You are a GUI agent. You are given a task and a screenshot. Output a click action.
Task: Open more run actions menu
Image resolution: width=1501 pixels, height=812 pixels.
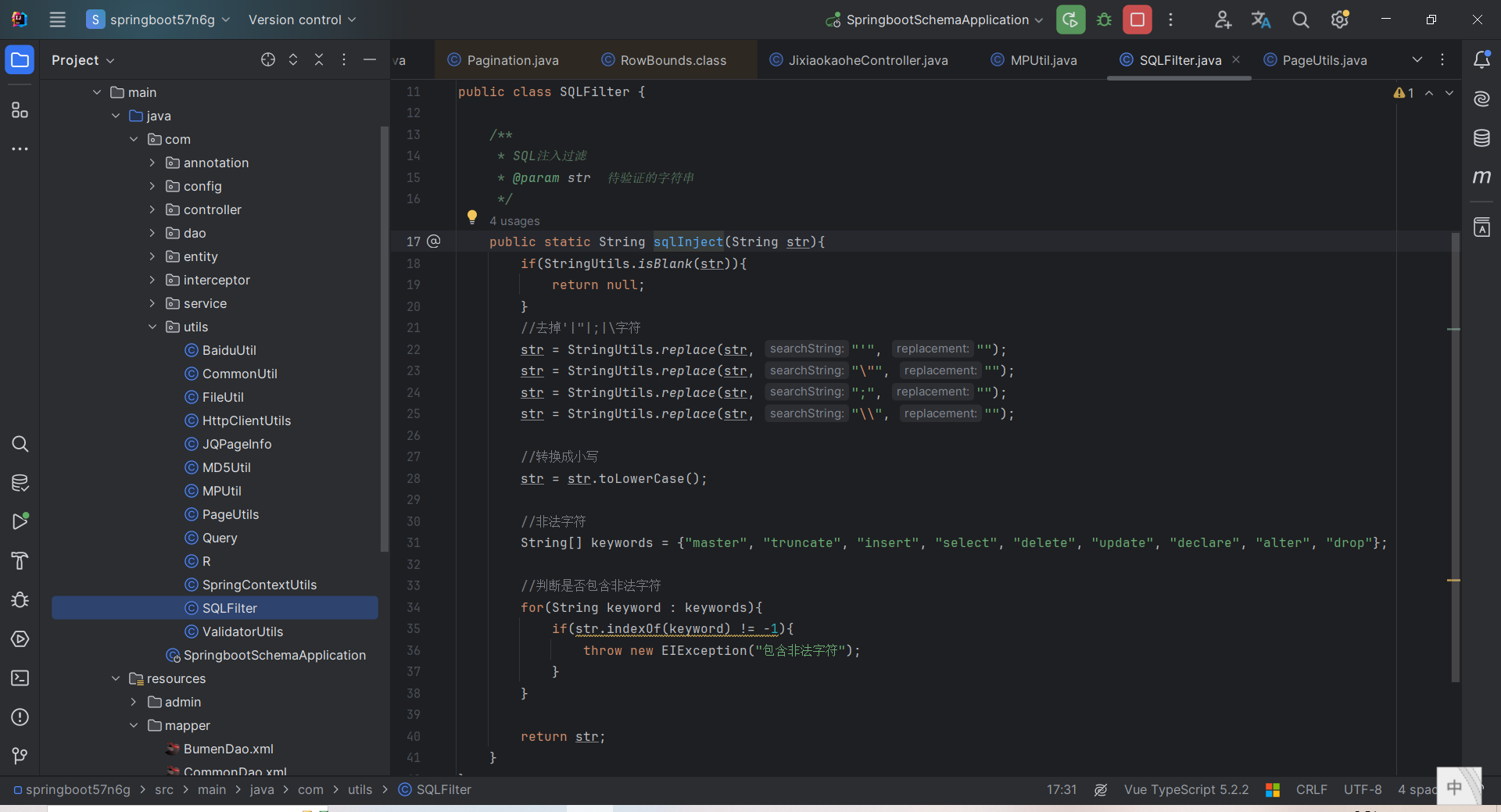click(x=1170, y=20)
